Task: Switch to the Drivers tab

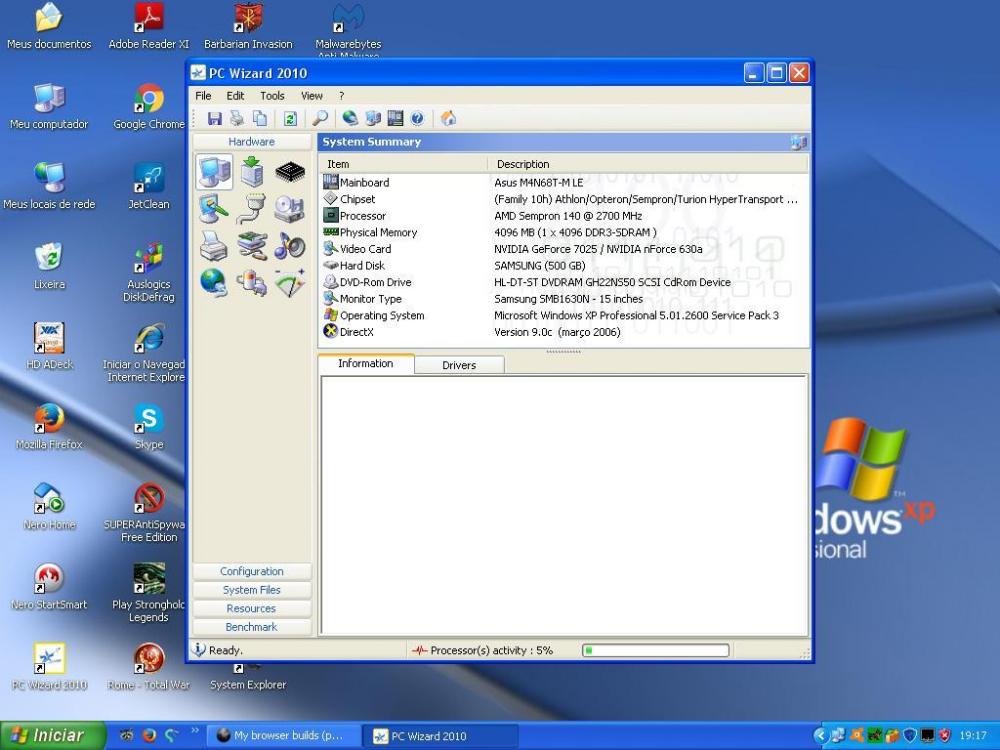Action: click(x=459, y=365)
